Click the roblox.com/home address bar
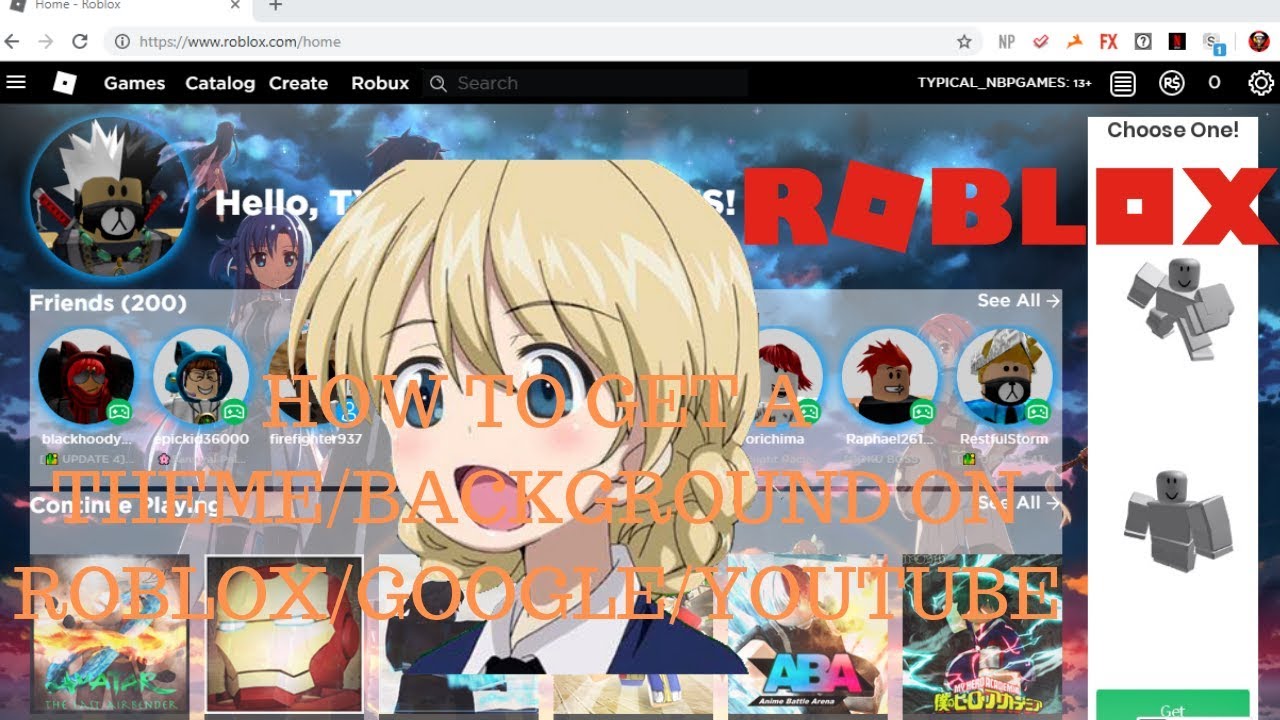The width and height of the screenshot is (1280, 720). coord(540,41)
